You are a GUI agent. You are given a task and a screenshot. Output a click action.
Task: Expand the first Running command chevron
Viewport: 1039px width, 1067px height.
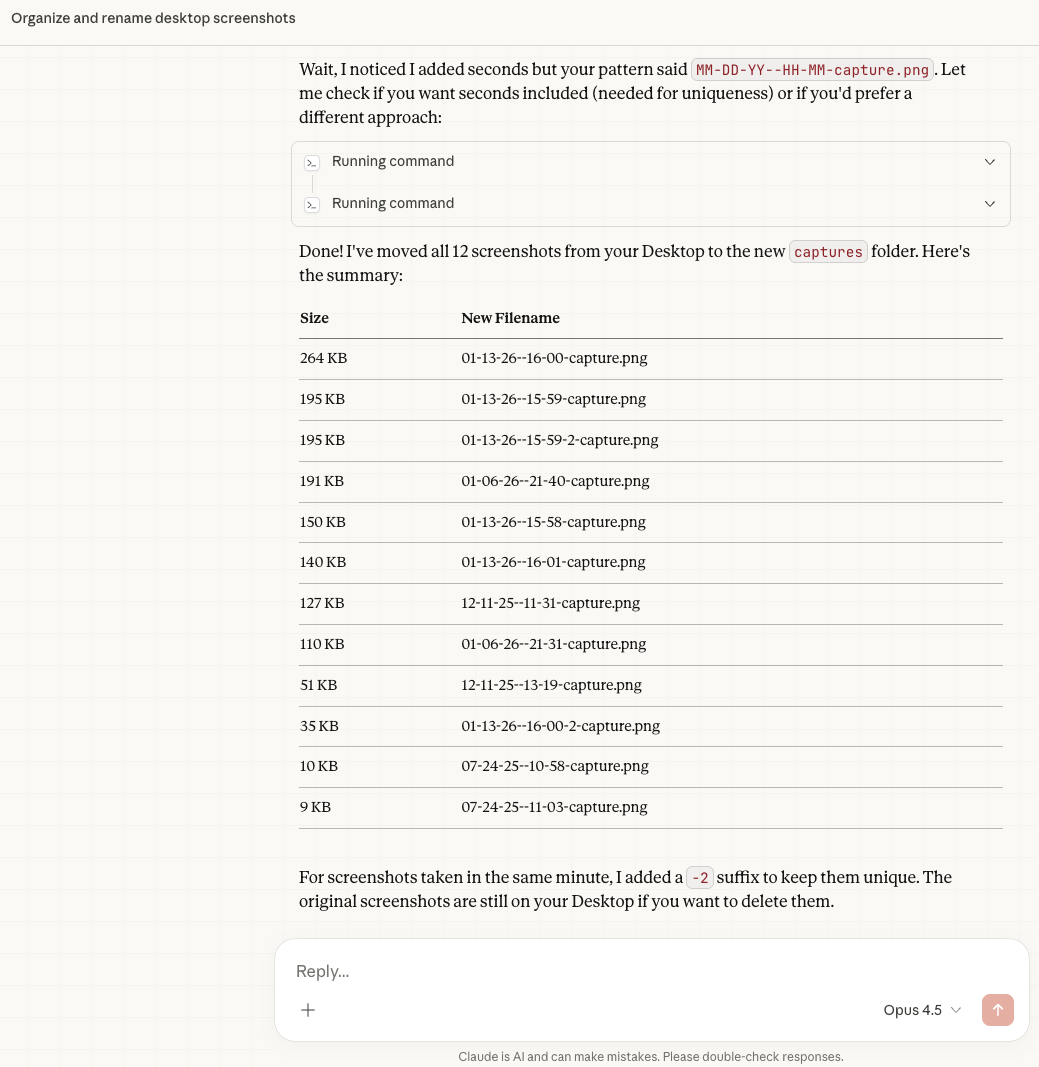[x=990, y=162]
